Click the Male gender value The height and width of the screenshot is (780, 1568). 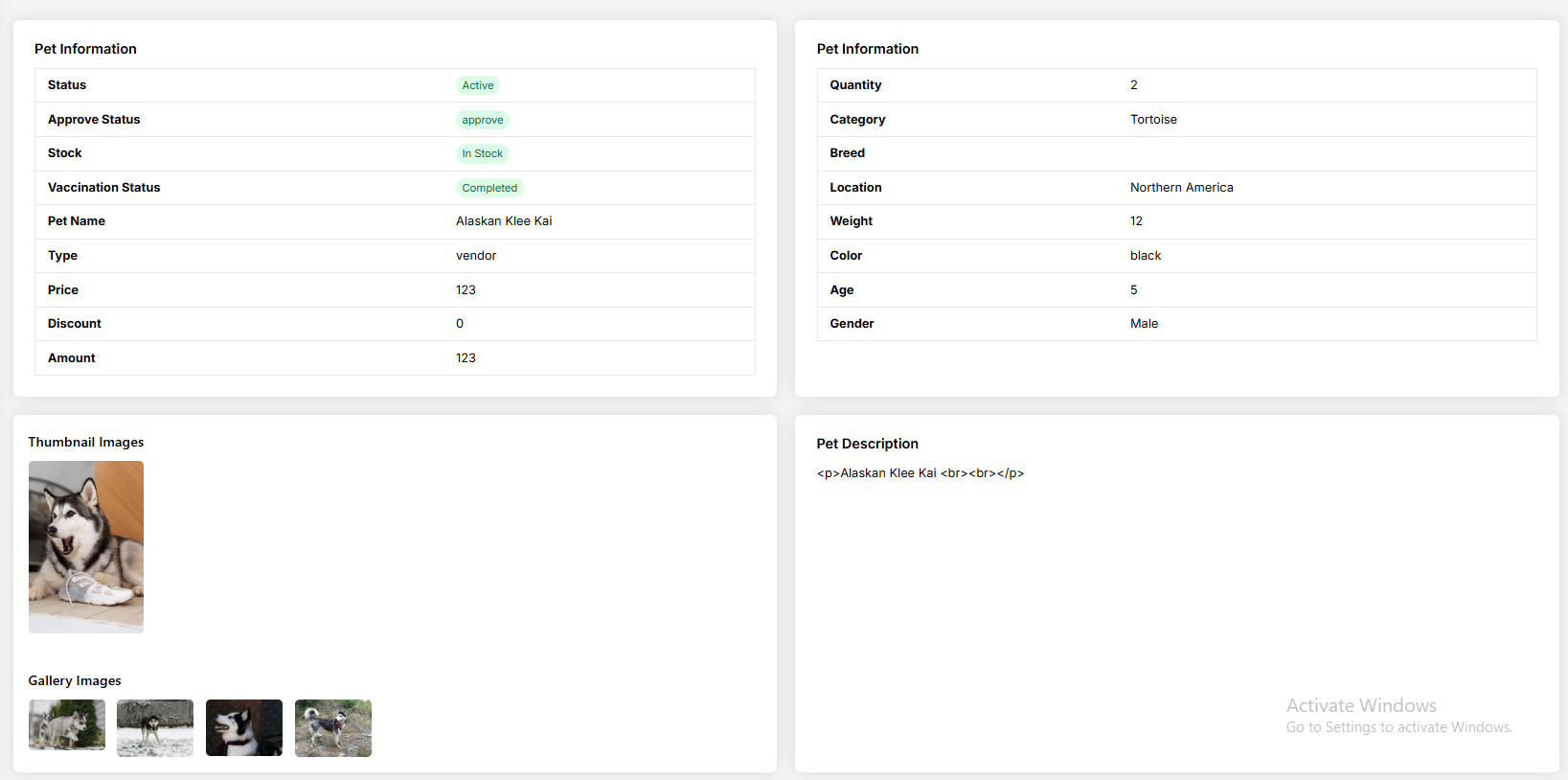1144,324
